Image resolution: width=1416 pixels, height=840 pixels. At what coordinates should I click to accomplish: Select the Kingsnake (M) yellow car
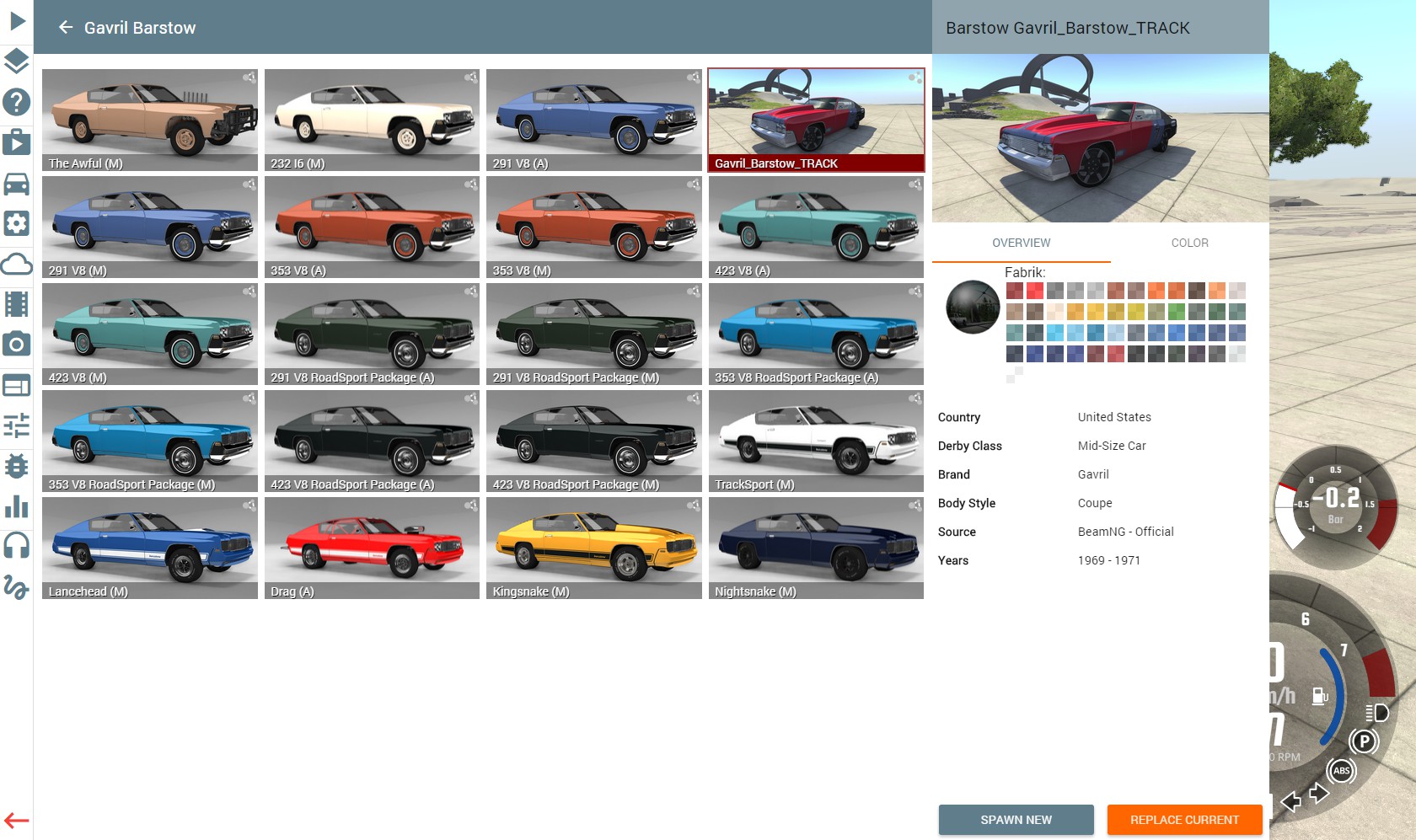(x=594, y=548)
